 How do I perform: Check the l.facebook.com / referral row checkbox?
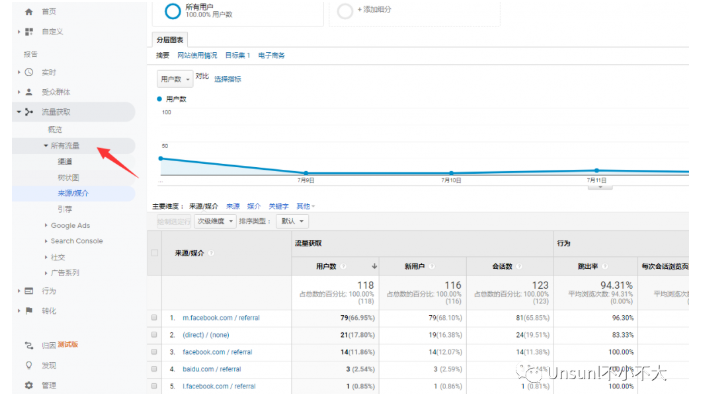click(x=154, y=386)
